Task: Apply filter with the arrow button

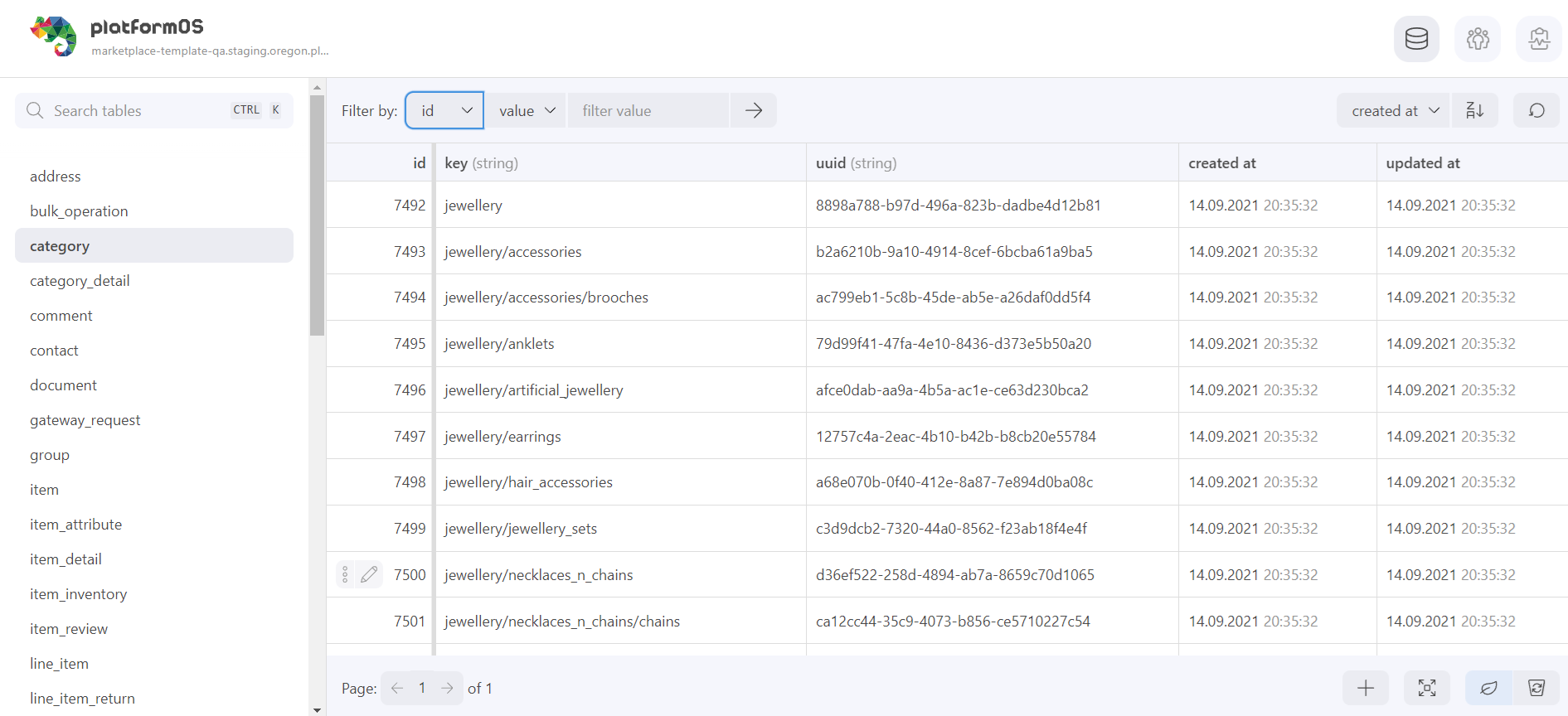Action: [754, 110]
